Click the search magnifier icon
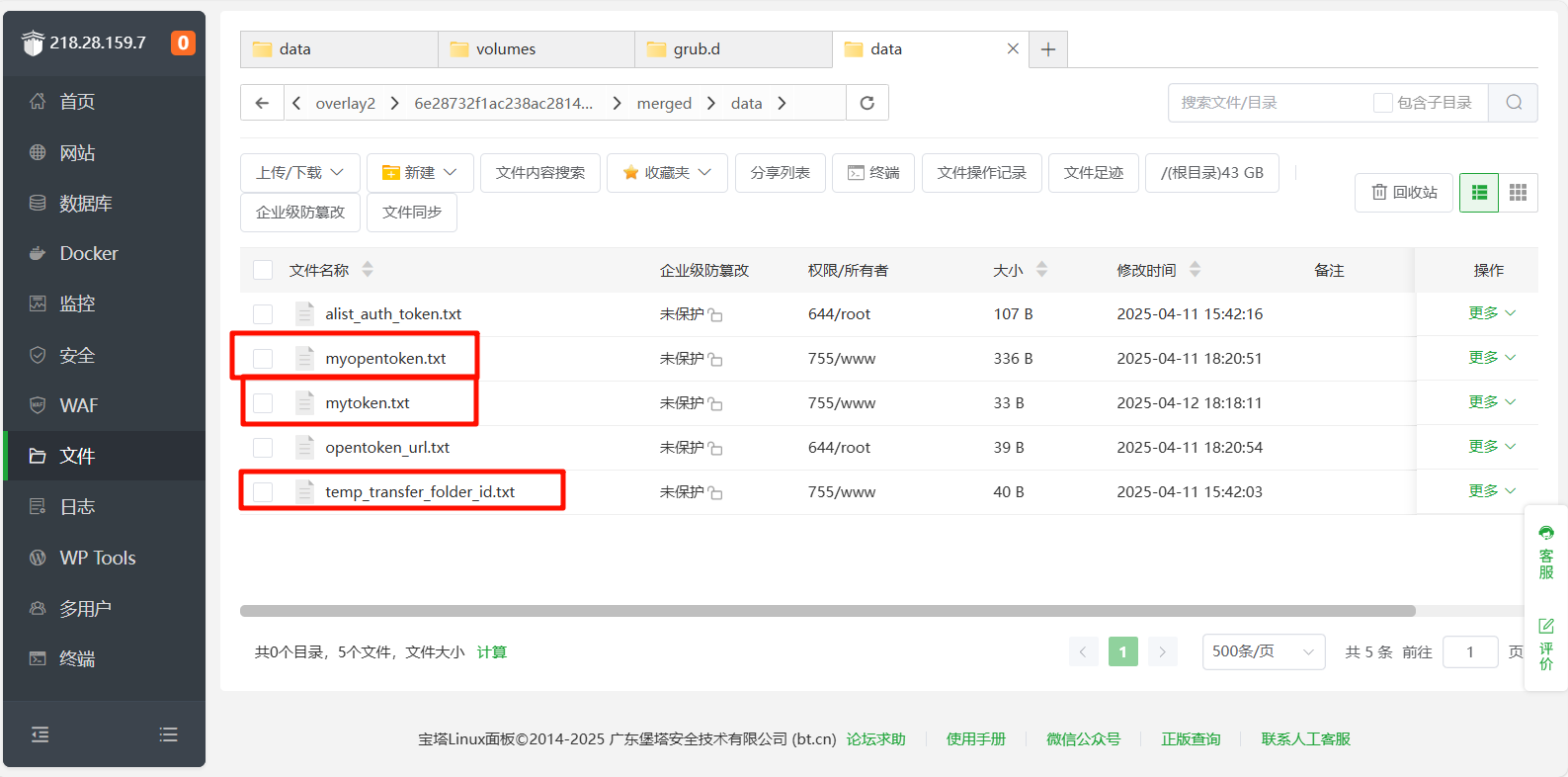1568x777 pixels. point(1514,103)
